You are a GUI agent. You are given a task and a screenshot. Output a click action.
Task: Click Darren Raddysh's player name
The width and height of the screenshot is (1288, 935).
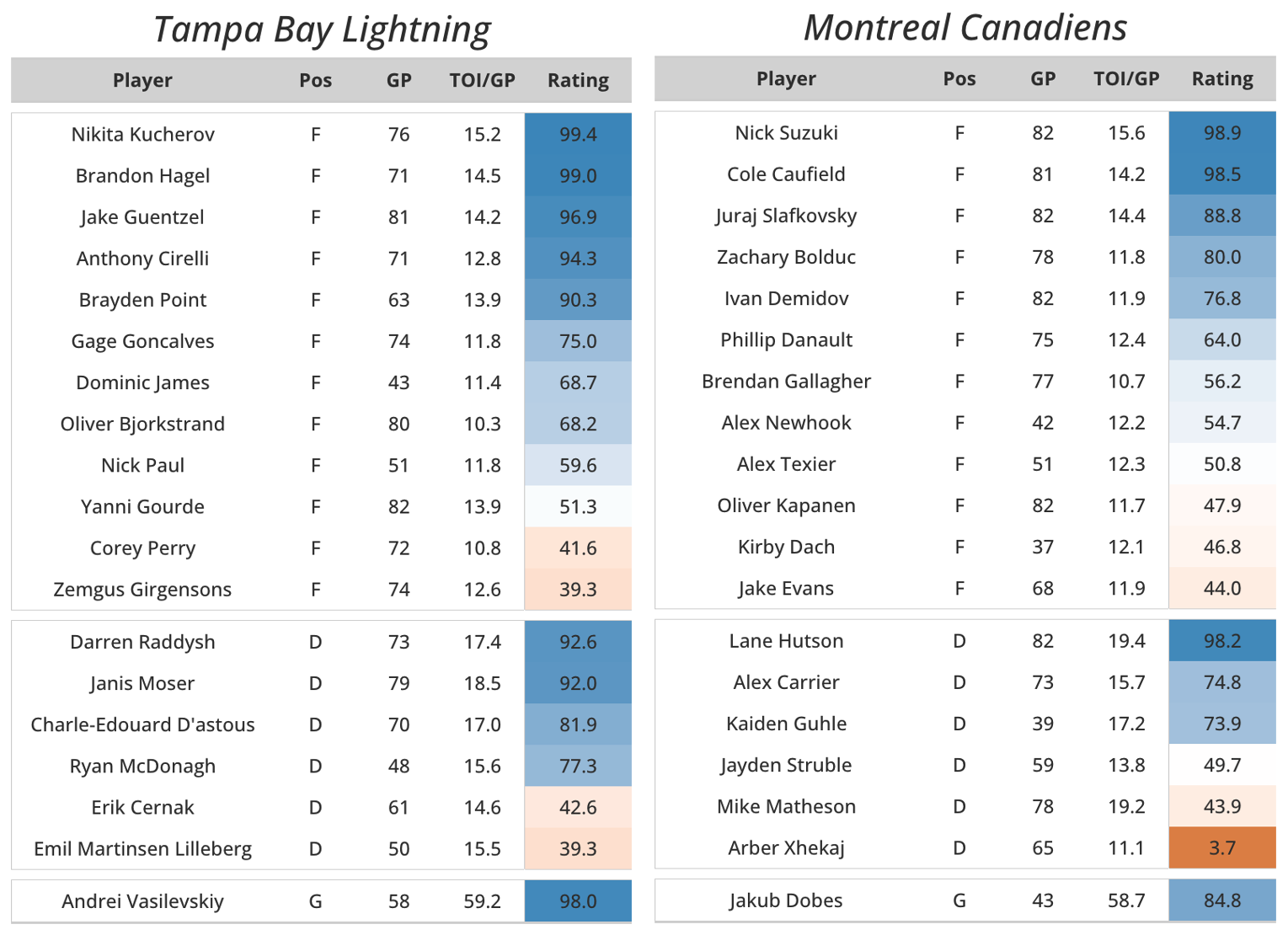pos(142,643)
